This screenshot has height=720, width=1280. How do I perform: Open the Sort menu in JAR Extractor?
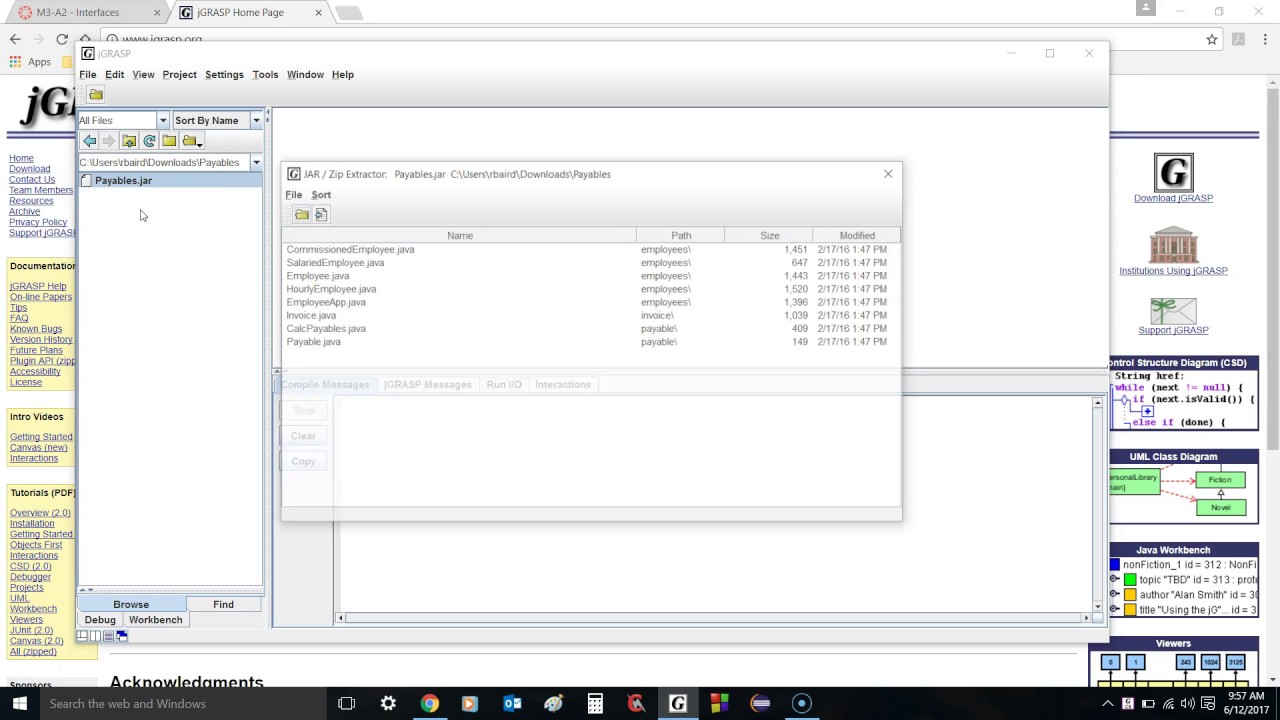(321, 195)
